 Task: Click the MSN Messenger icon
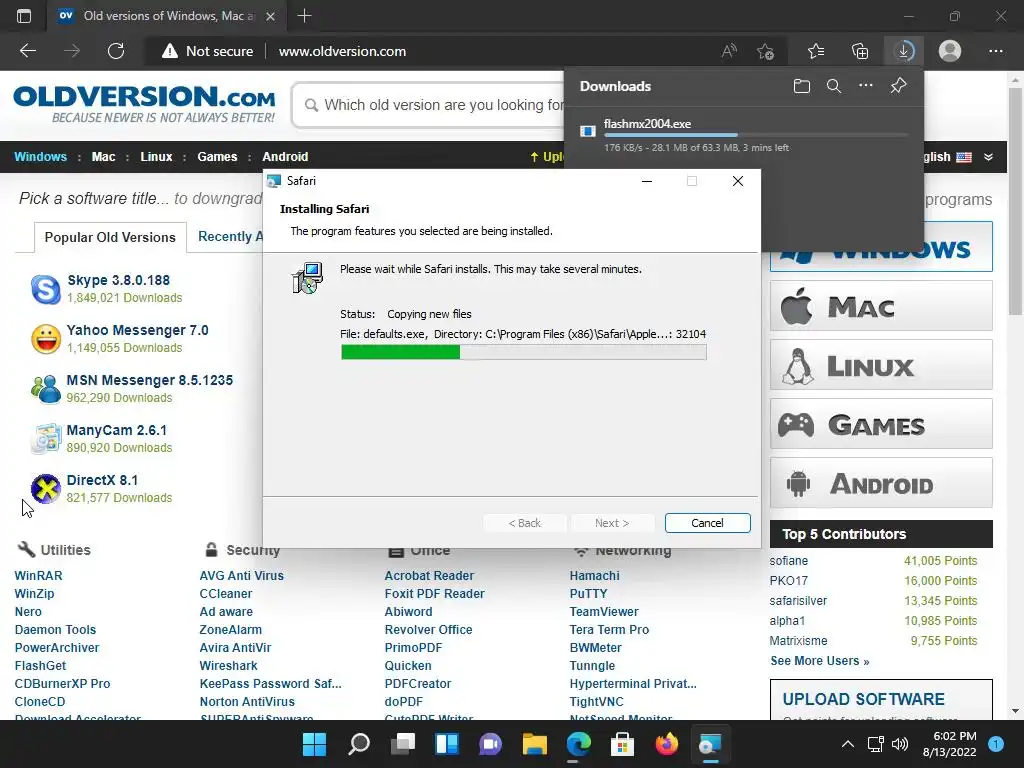tap(46, 389)
